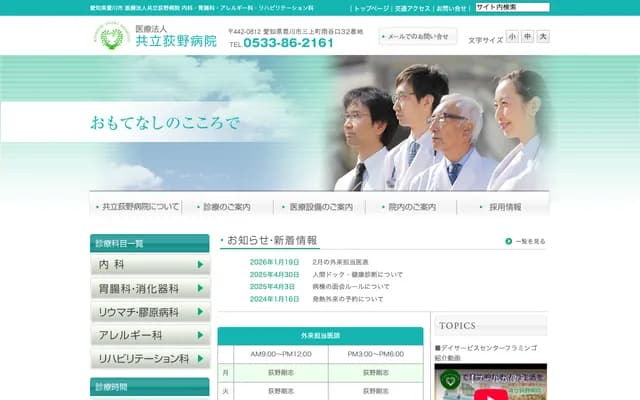
Task: Click the TOPICS section heading
Action: coord(458,326)
